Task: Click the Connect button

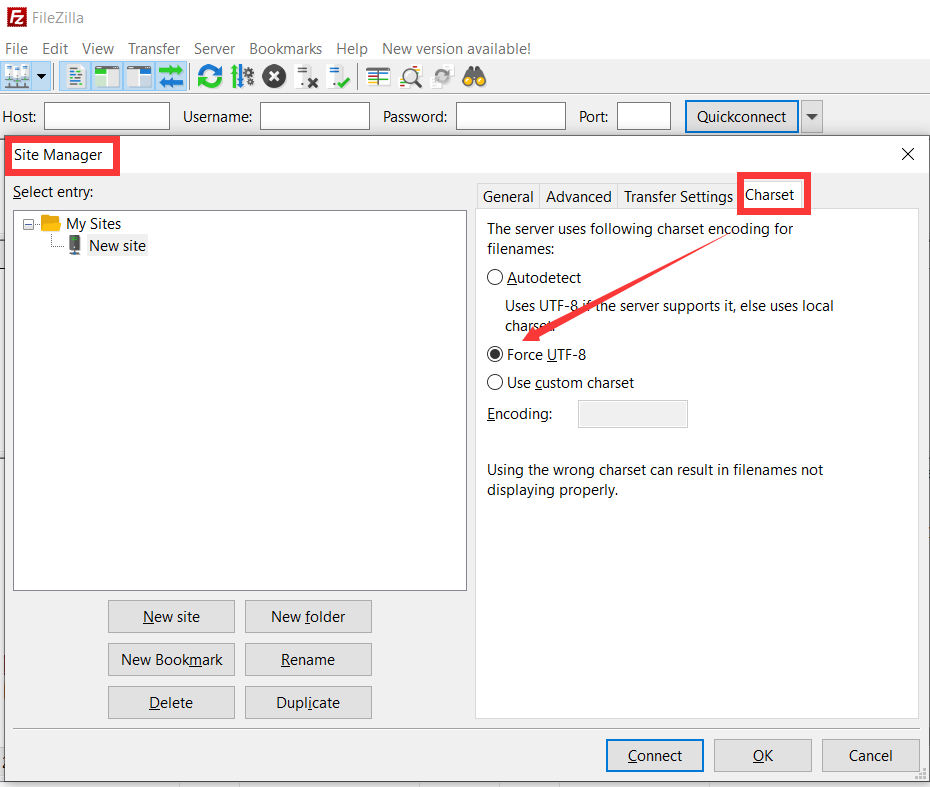Action: 655,756
